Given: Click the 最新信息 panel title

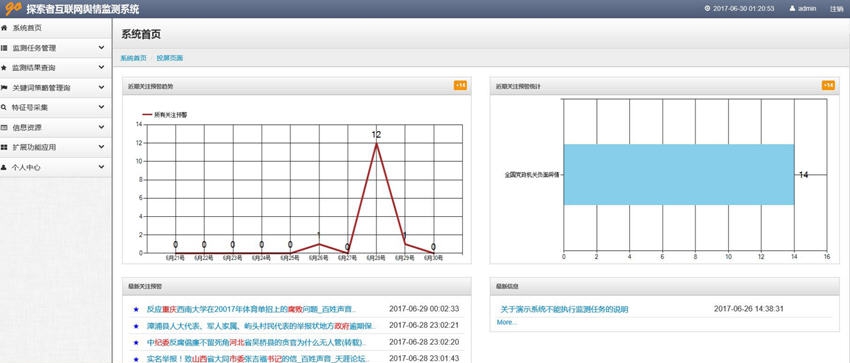Looking at the screenshot, I should click(x=506, y=286).
